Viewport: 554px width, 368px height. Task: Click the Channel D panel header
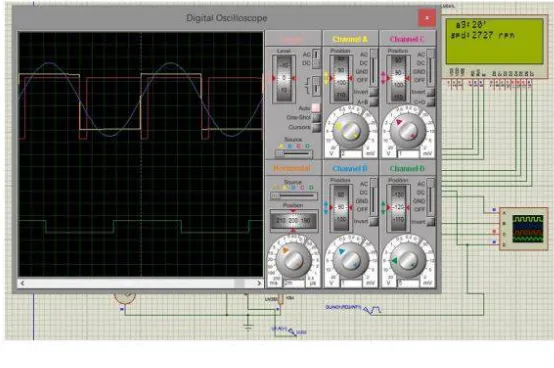pyautogui.click(x=407, y=168)
